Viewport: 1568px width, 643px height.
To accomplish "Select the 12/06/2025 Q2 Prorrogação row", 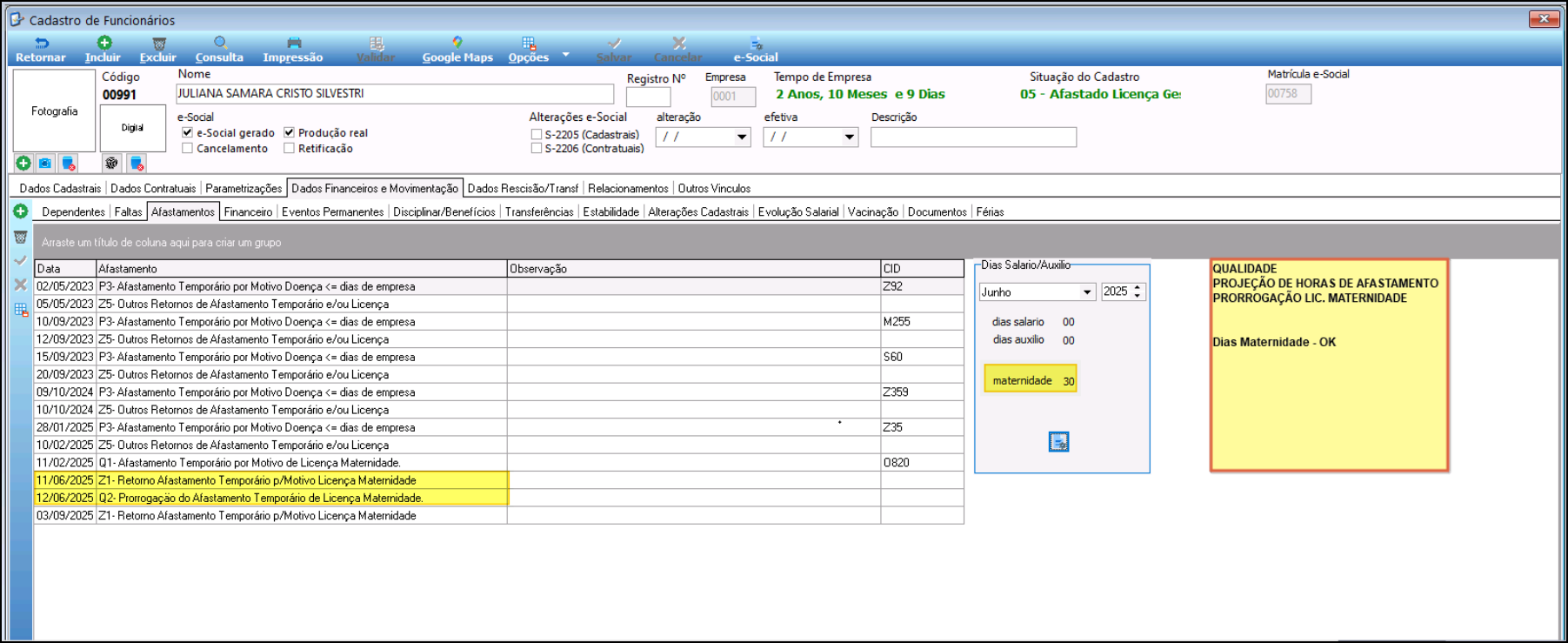I will [x=499, y=498].
